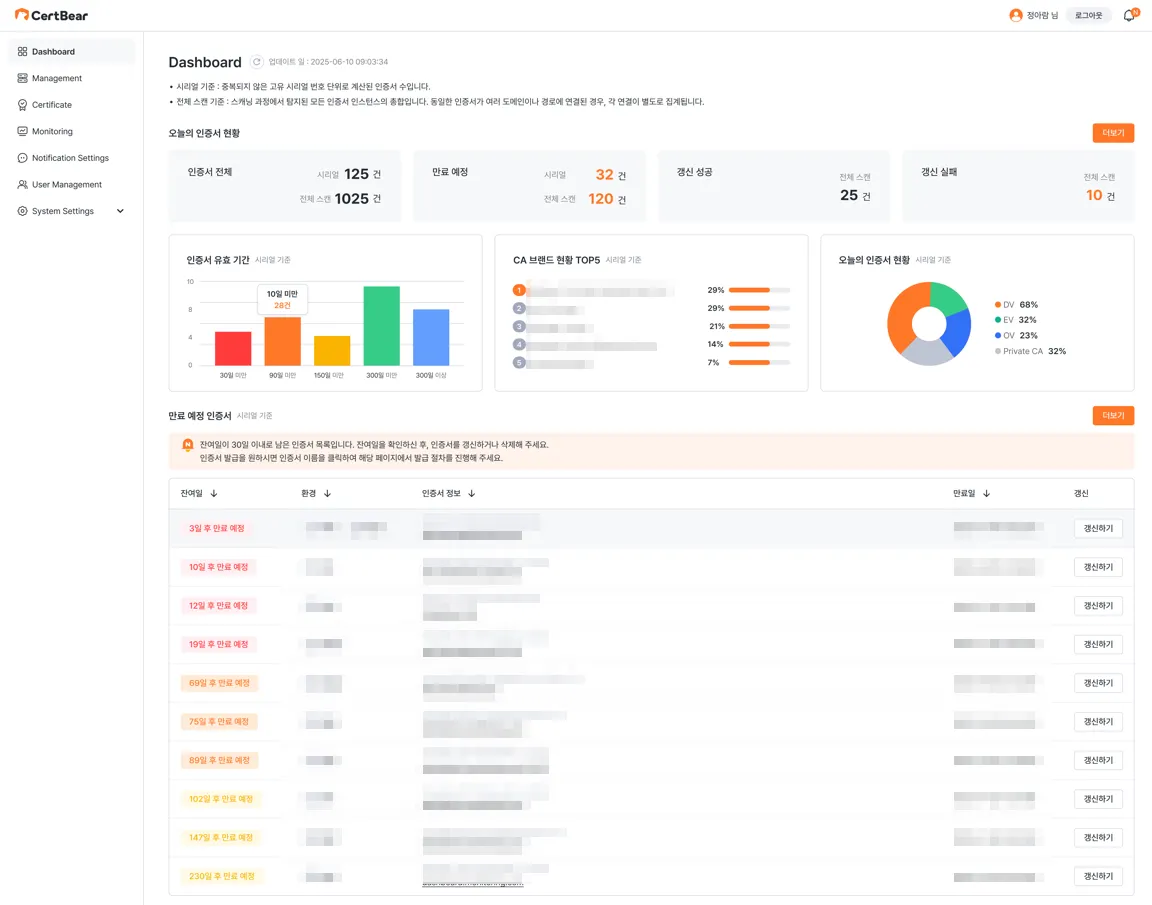Image resolution: width=1152 pixels, height=905 pixels.
Task: Click the dashboard refresh icon
Action: (x=256, y=62)
